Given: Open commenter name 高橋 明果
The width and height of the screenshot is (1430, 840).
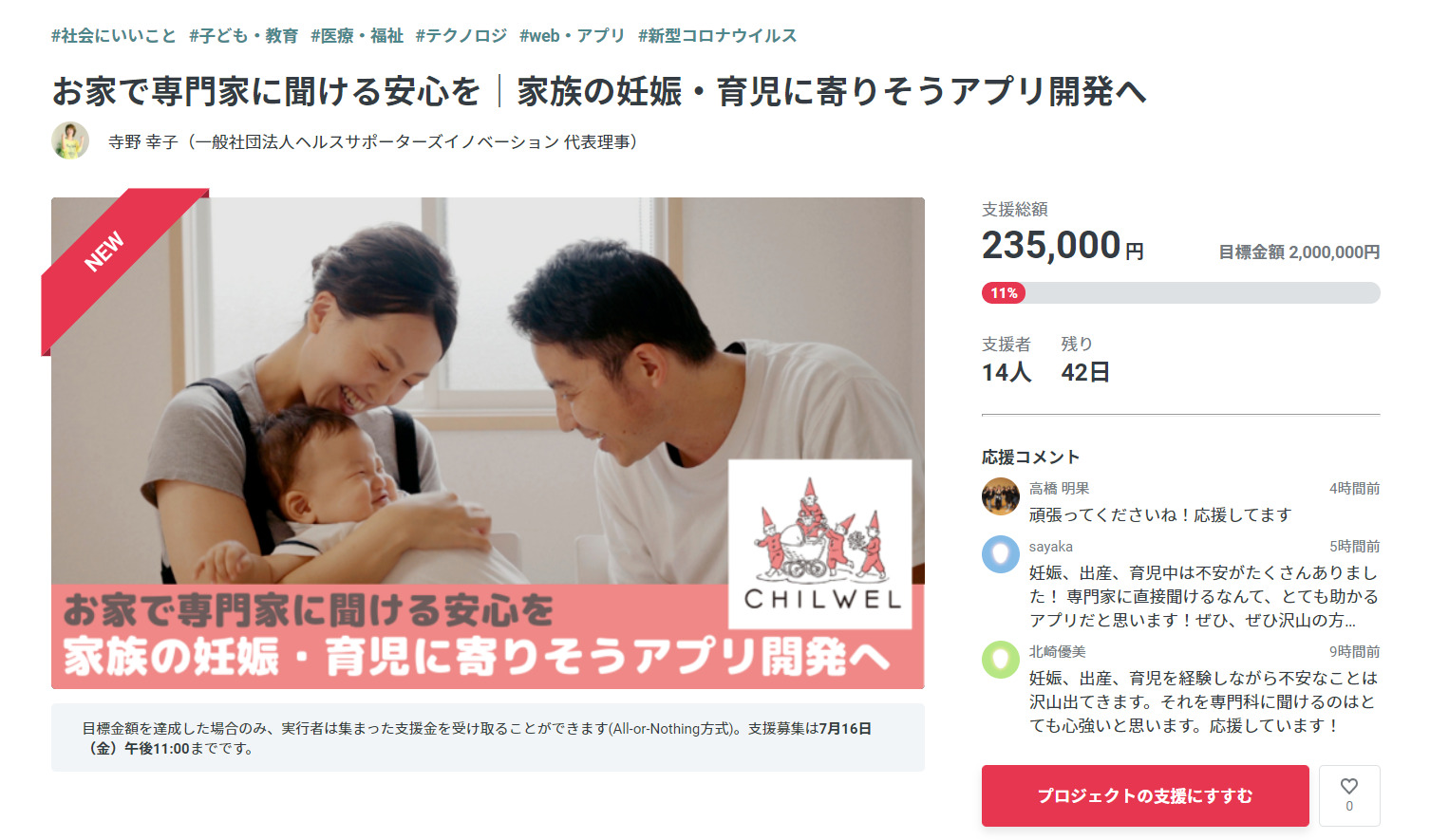Looking at the screenshot, I should [x=1059, y=488].
